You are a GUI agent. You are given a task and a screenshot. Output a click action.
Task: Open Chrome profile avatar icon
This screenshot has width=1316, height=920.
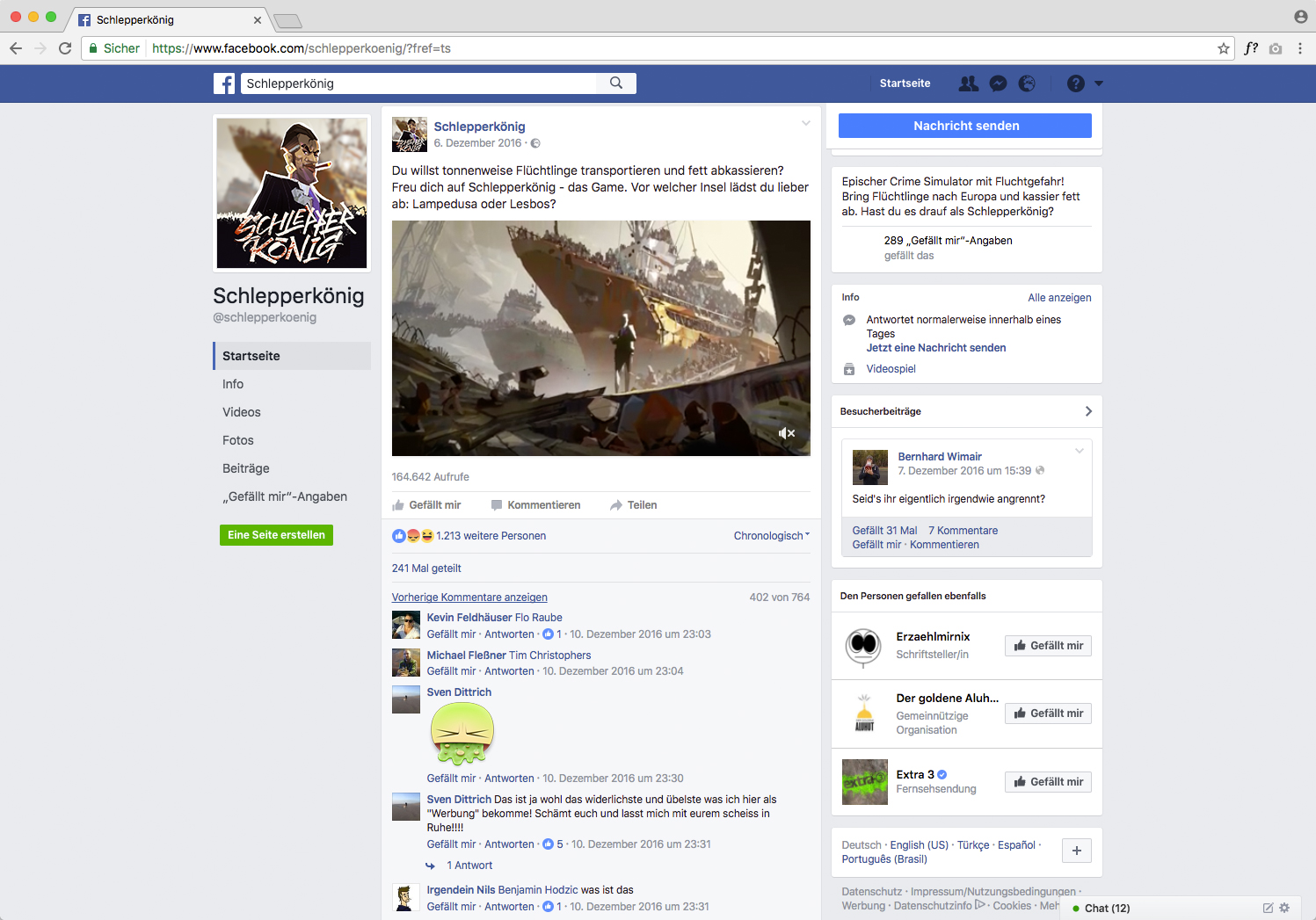coord(1301,17)
